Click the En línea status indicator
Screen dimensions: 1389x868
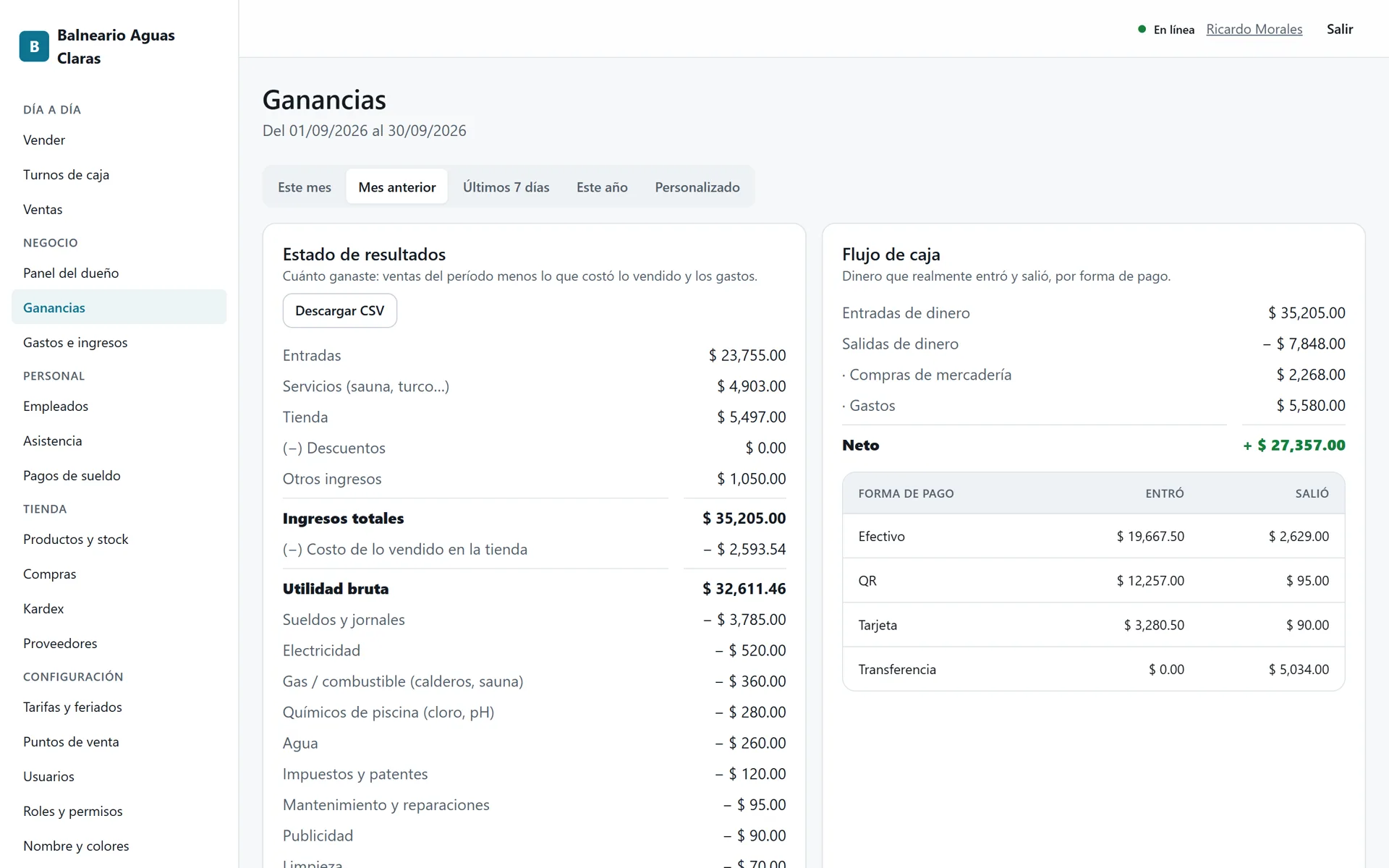(1166, 30)
